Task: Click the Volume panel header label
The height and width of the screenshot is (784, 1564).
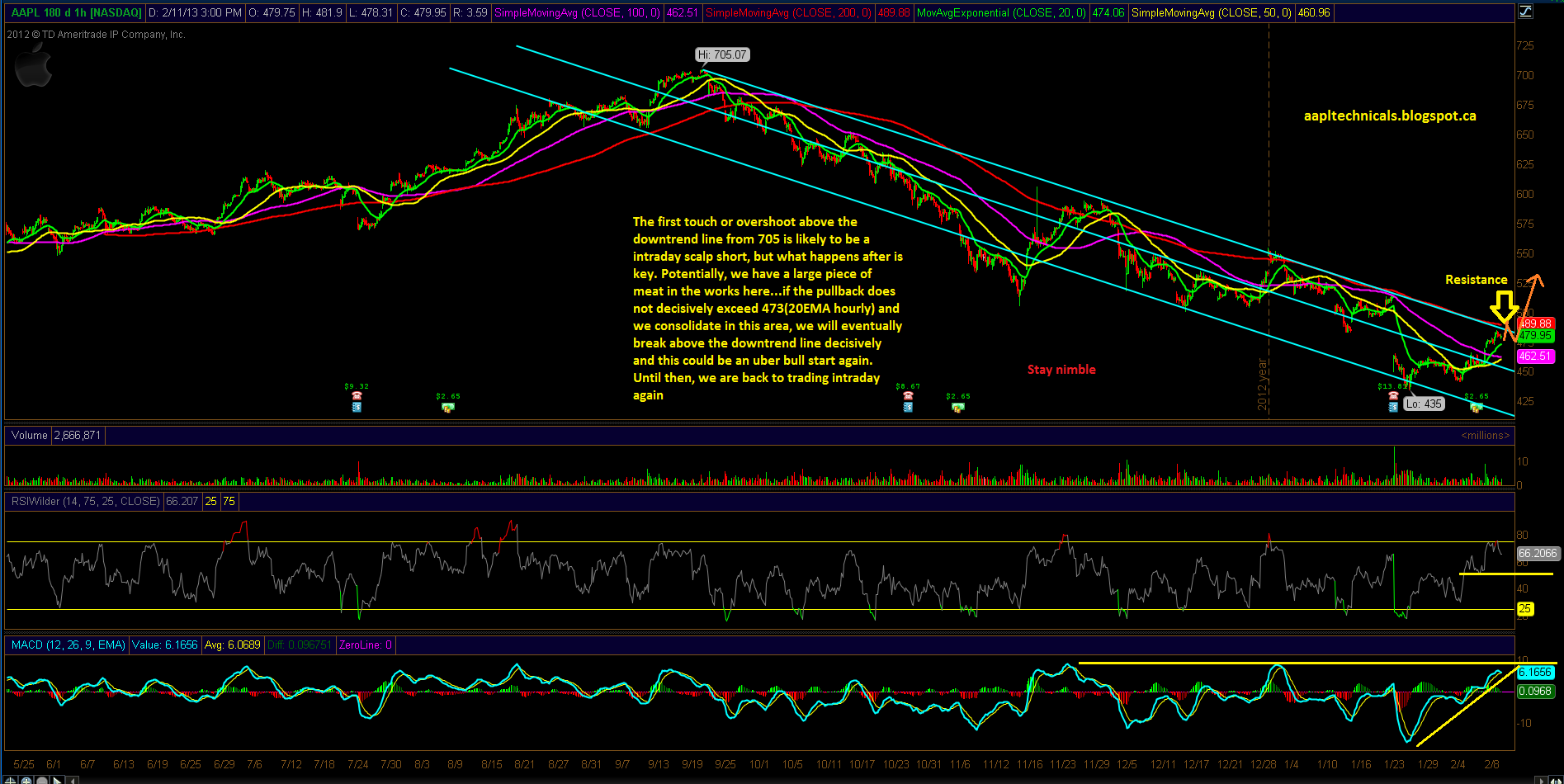Action: point(30,435)
